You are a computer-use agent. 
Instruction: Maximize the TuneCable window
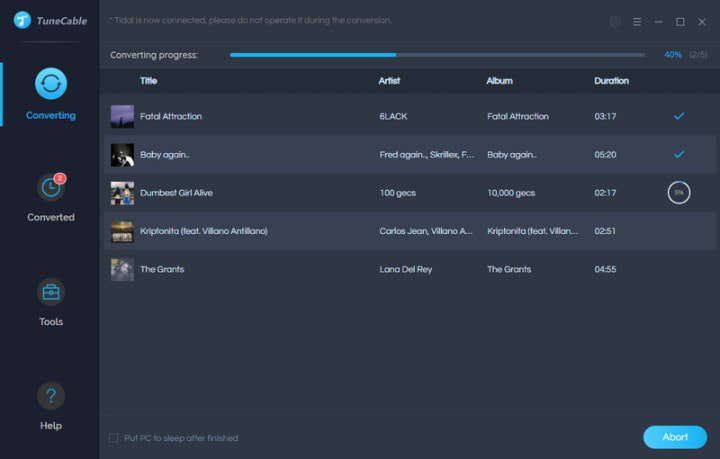click(x=680, y=22)
